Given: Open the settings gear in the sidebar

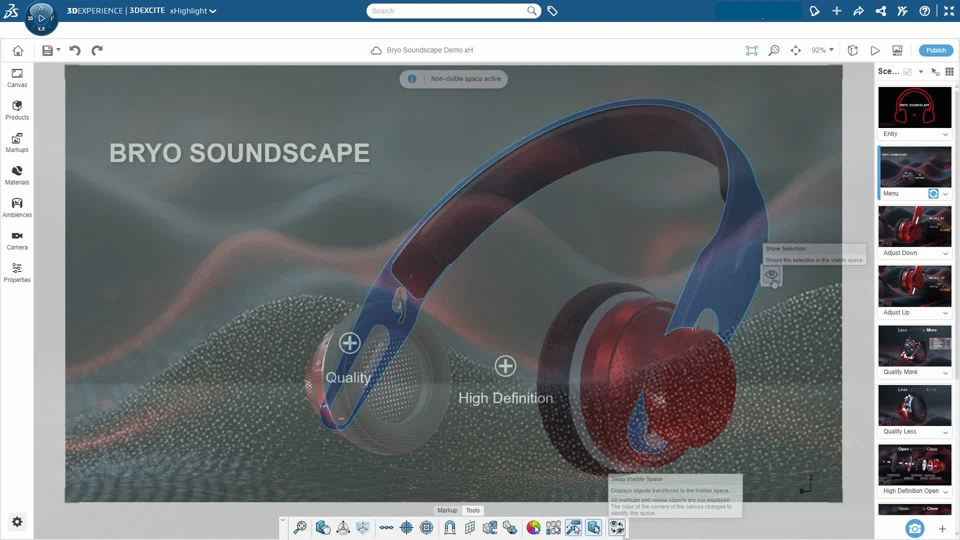Looking at the screenshot, I should point(17,522).
